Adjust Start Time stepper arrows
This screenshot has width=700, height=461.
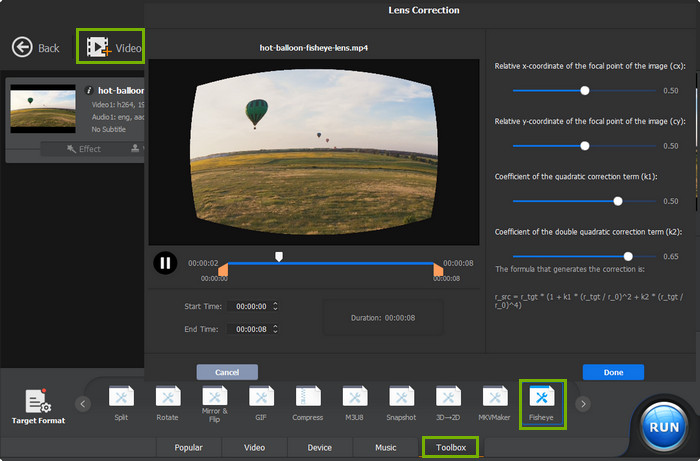pyautogui.click(x=275, y=306)
